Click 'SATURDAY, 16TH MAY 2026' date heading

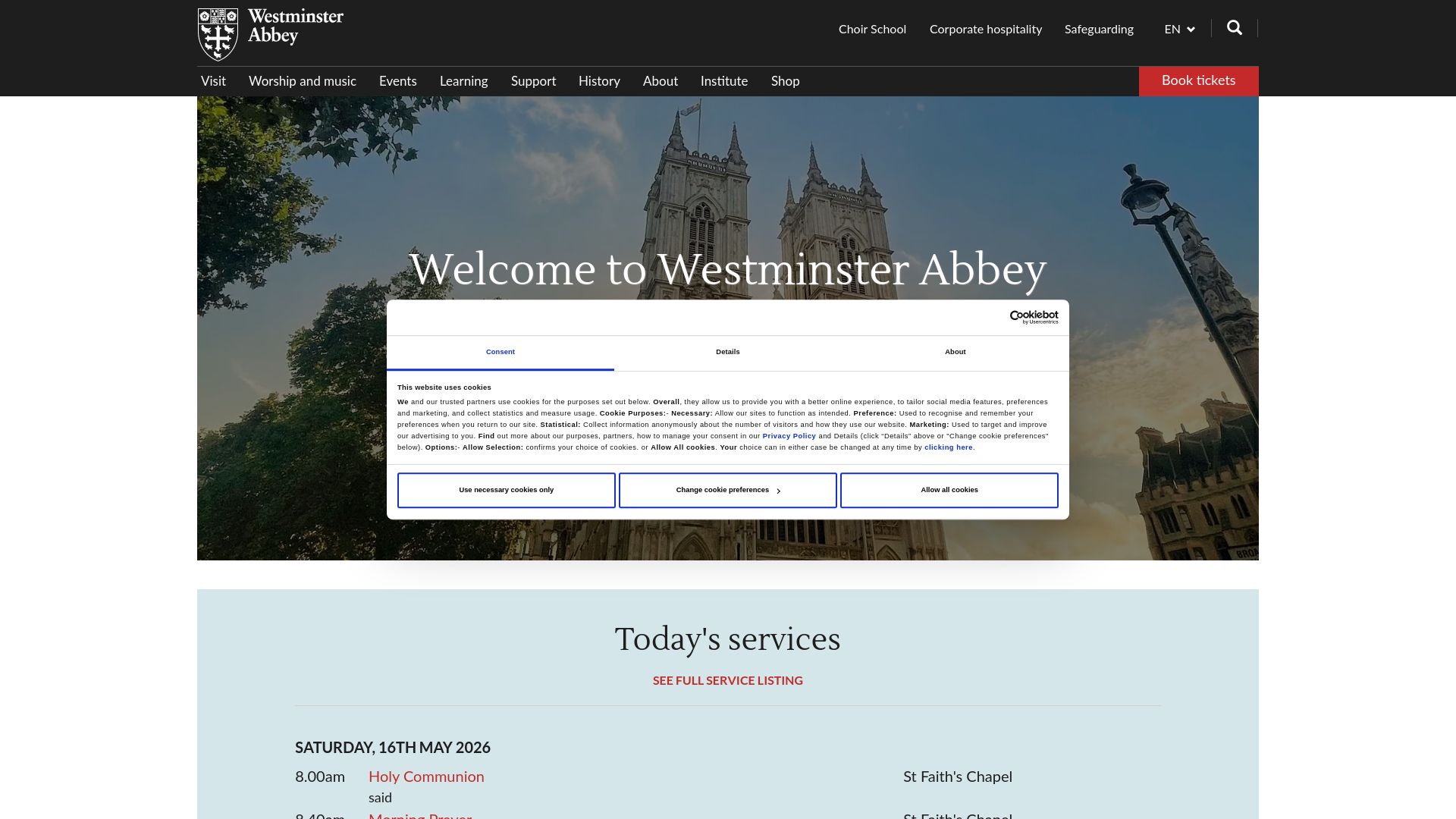[393, 748]
